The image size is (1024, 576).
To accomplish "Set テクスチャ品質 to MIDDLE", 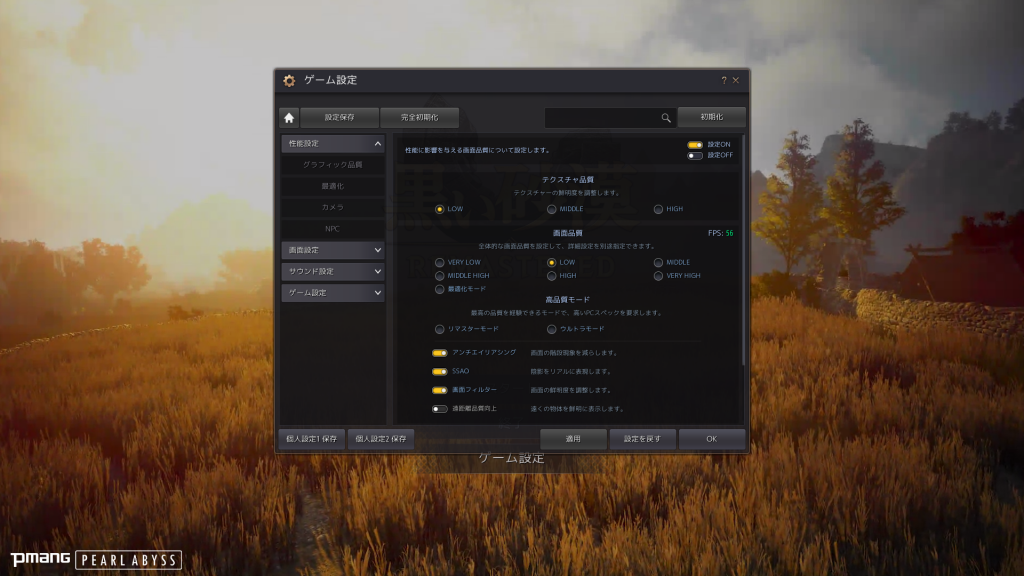I will 552,209.
